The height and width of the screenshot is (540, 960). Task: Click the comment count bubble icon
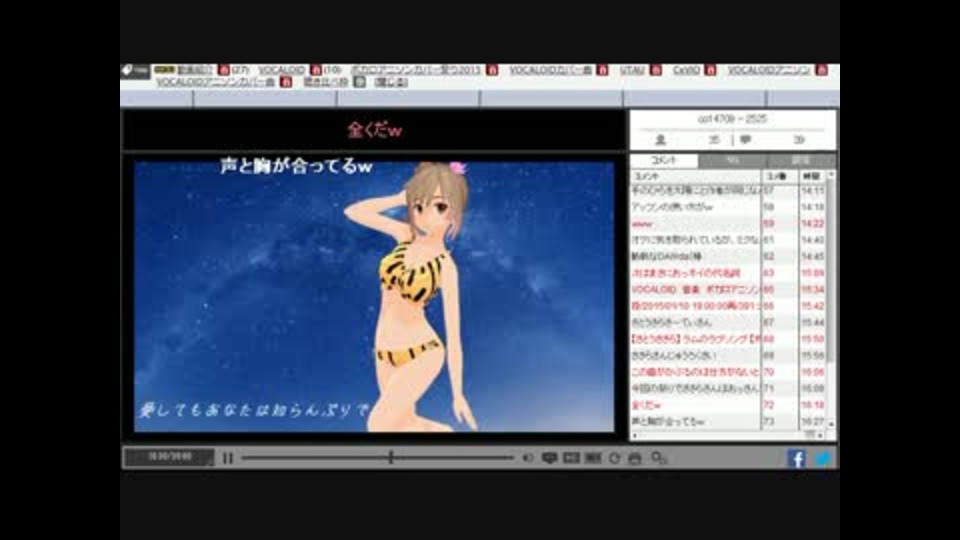click(745, 140)
